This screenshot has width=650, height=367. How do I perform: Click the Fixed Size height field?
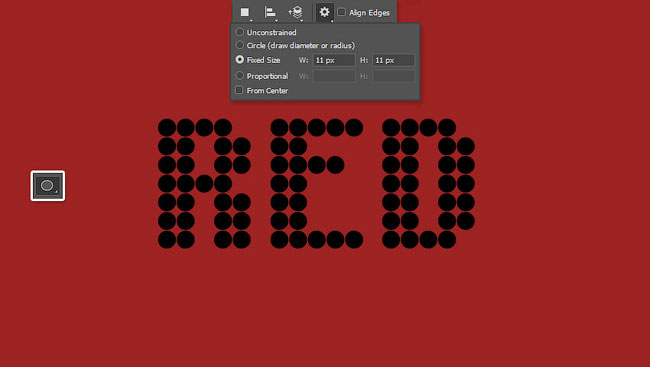pyautogui.click(x=393, y=60)
